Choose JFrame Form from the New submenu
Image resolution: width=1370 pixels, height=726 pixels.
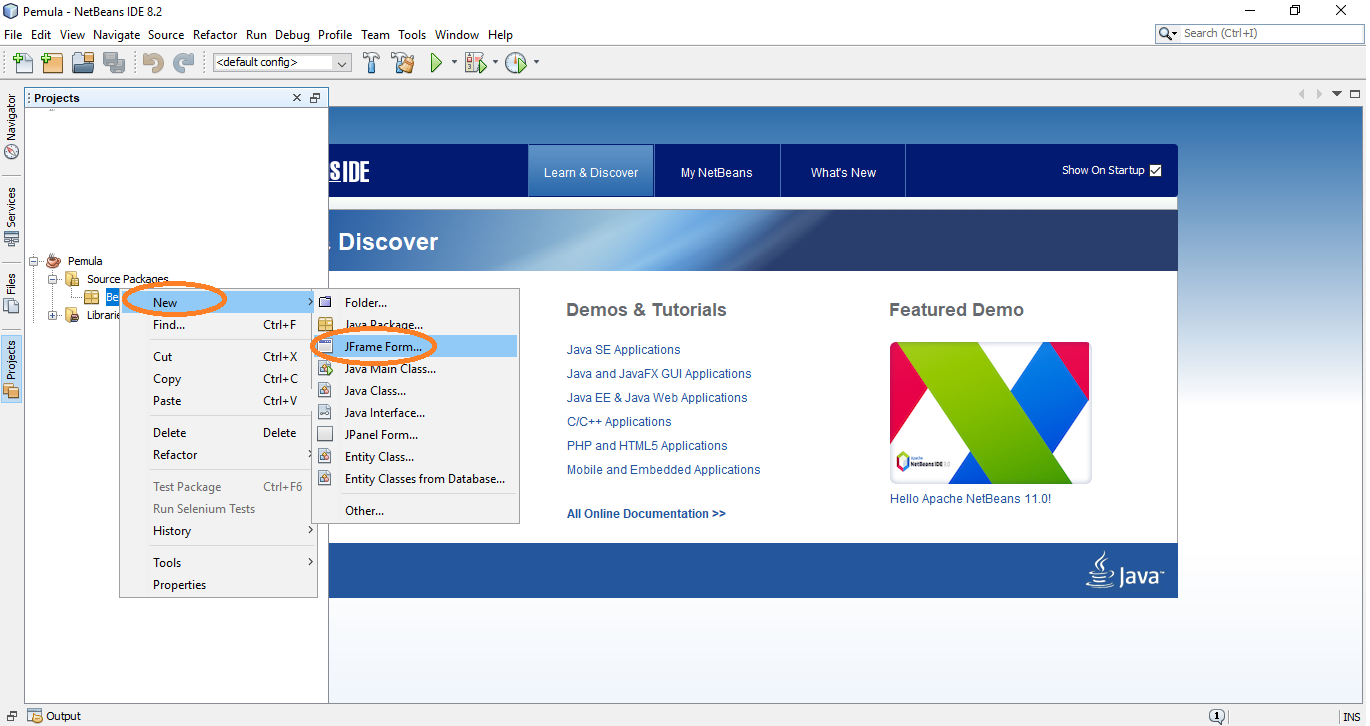385,346
